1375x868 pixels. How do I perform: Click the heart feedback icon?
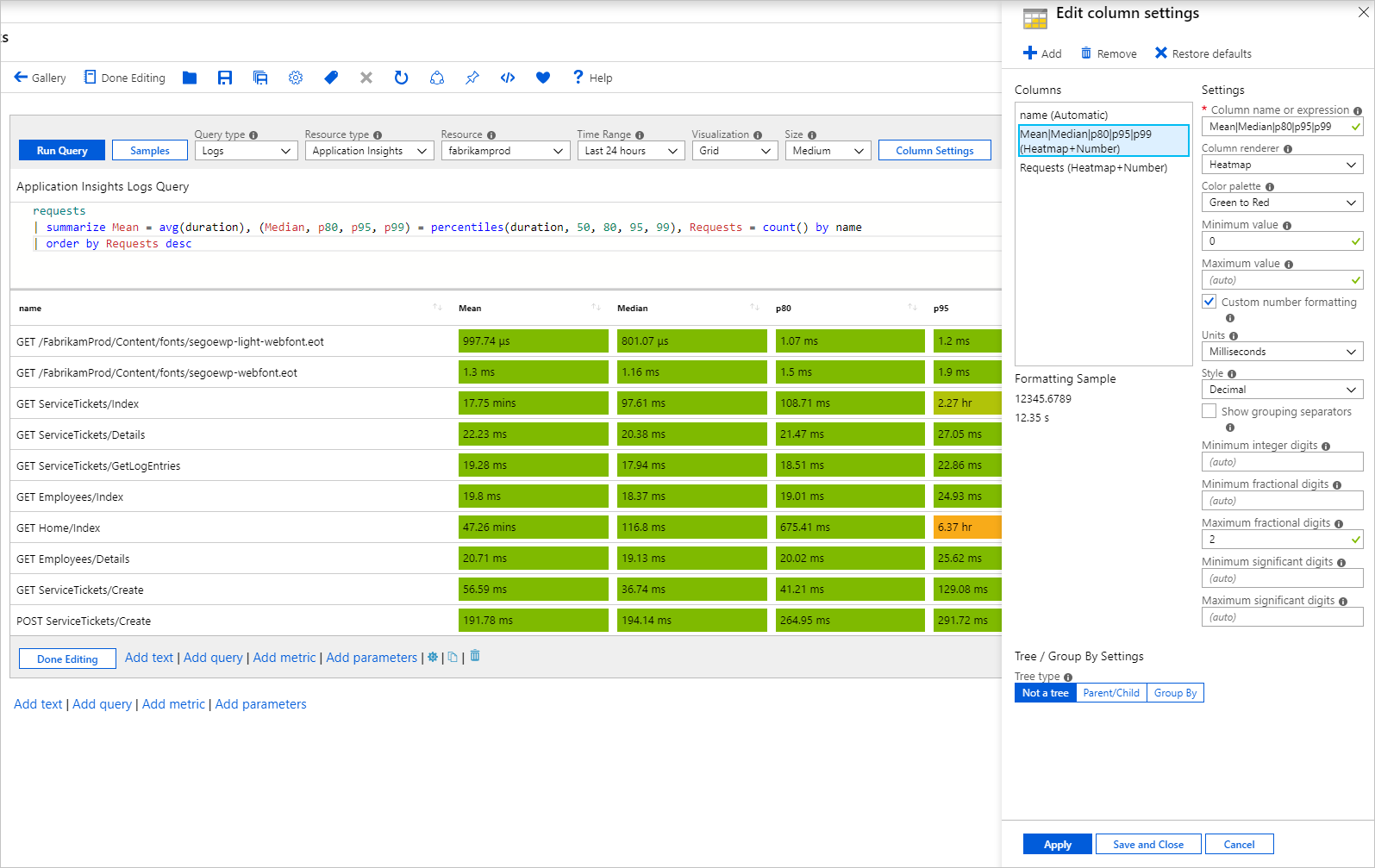(543, 78)
